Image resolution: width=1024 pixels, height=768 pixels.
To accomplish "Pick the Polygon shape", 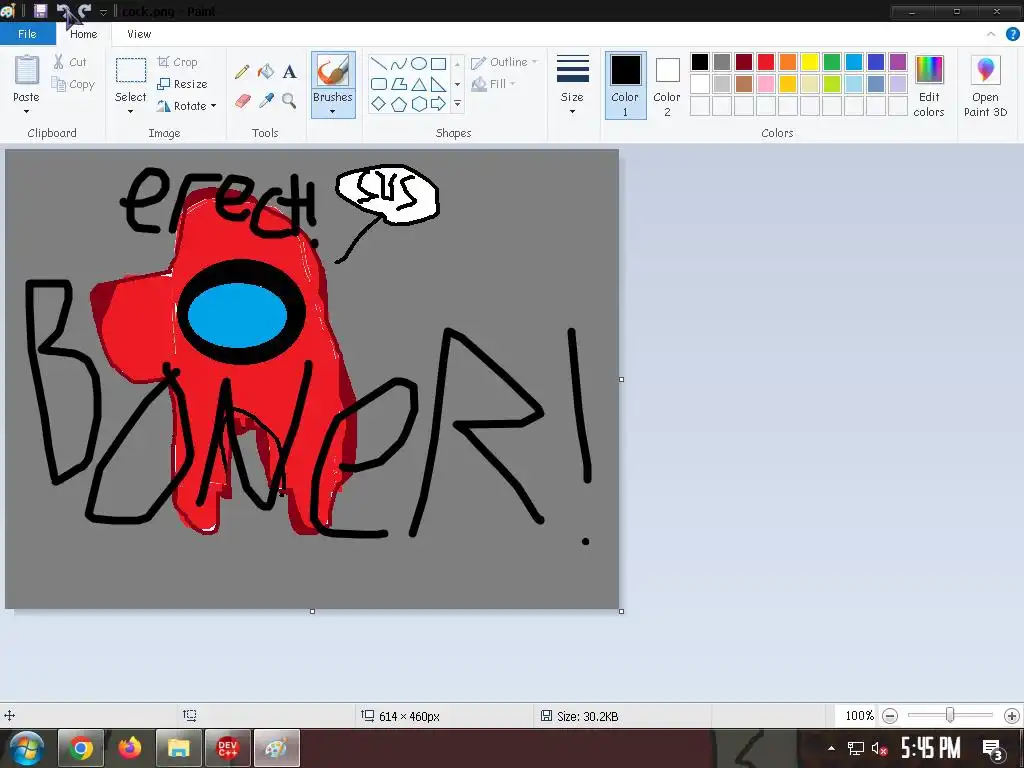I will click(398, 84).
